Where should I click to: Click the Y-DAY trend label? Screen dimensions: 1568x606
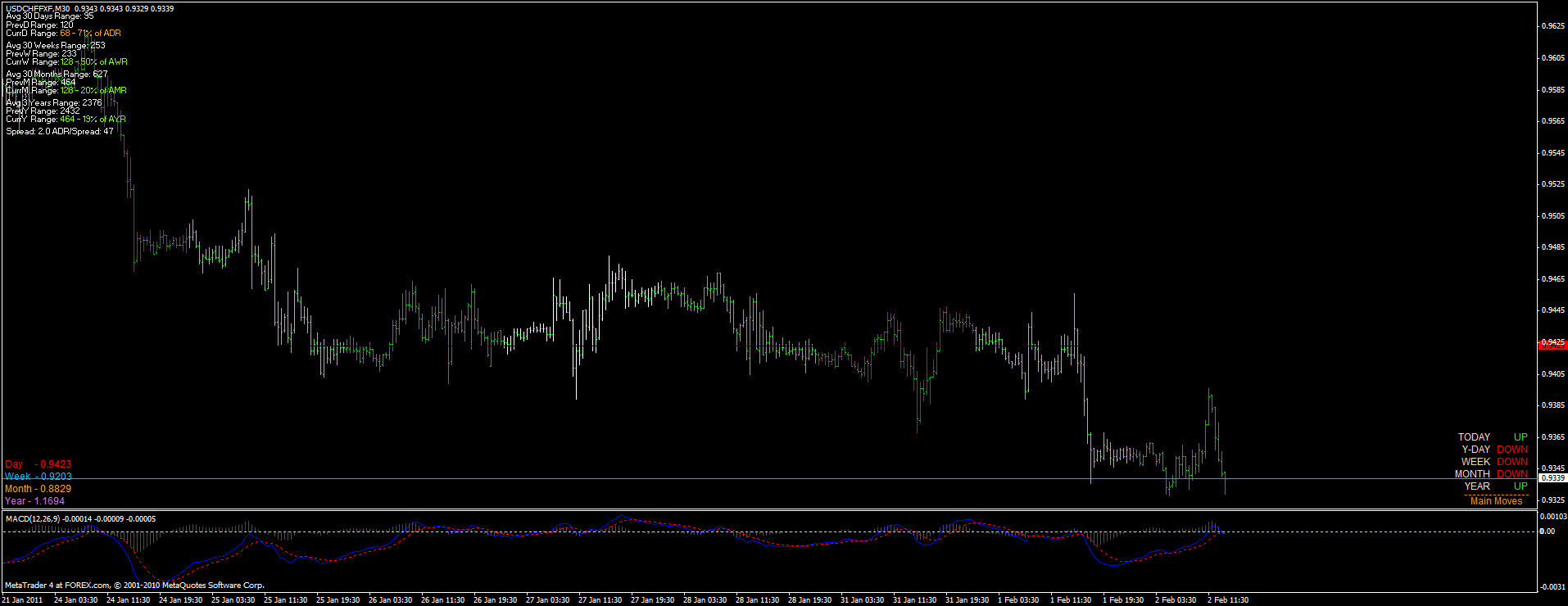point(1476,450)
